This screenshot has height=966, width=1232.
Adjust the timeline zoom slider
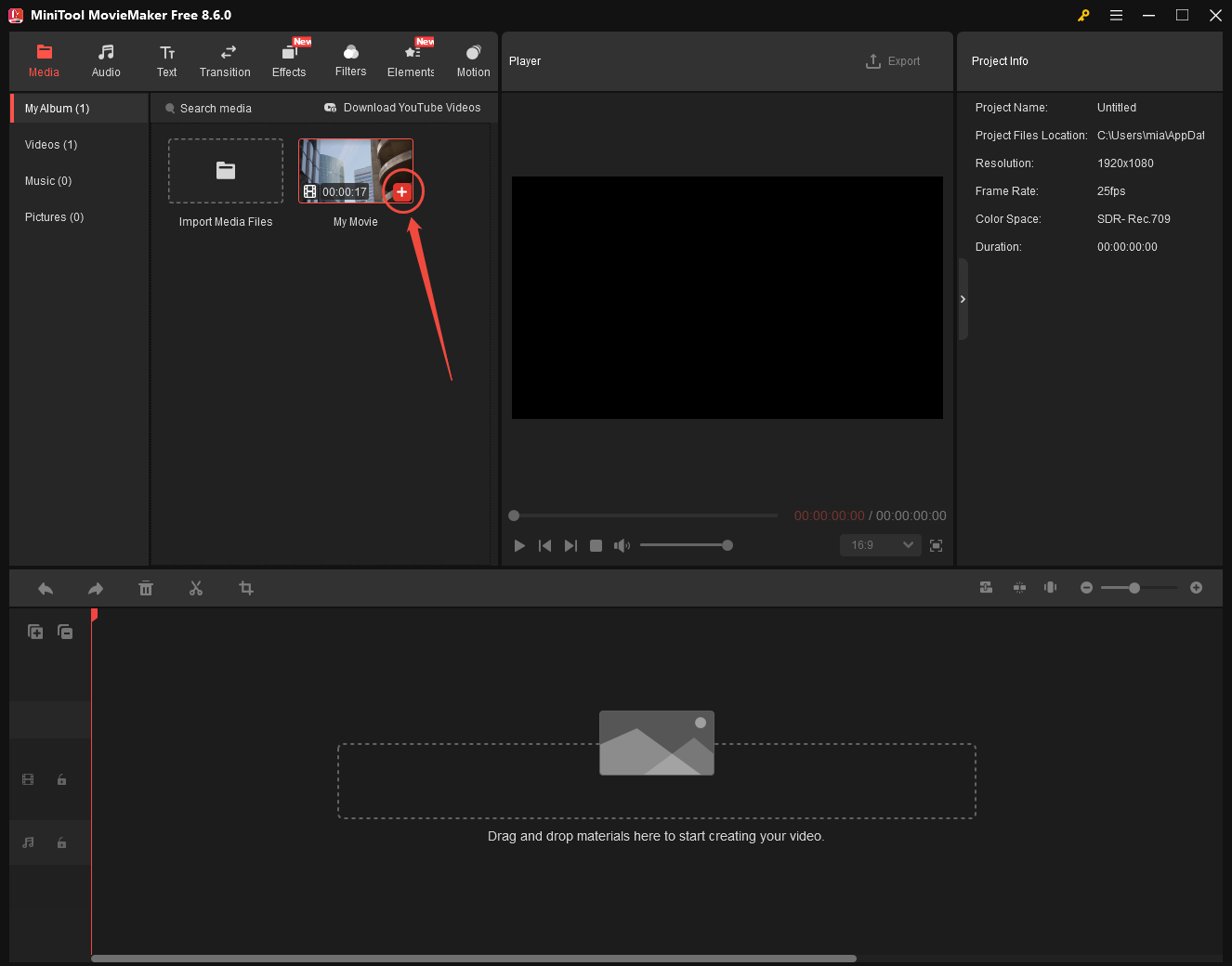(1139, 587)
